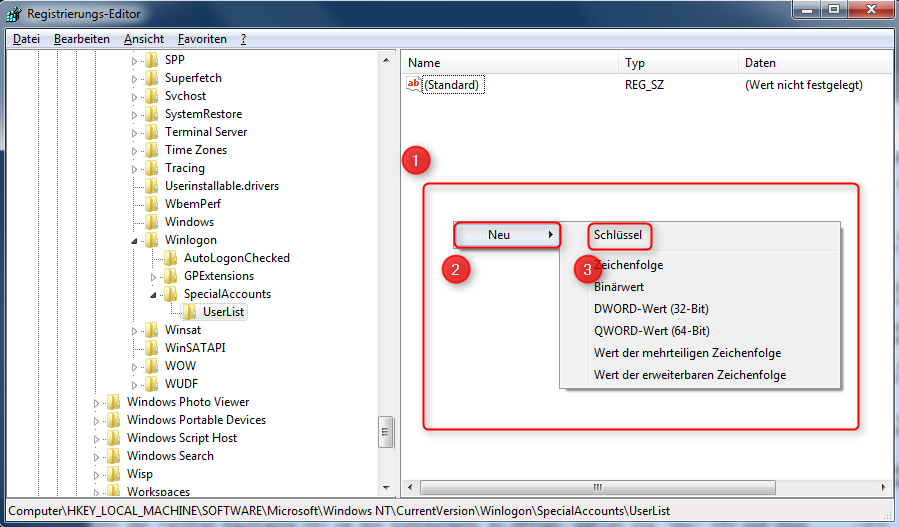Click the SpecialAccounts folder icon
Image resolution: width=899 pixels, height=527 pixels.
click(x=170, y=294)
